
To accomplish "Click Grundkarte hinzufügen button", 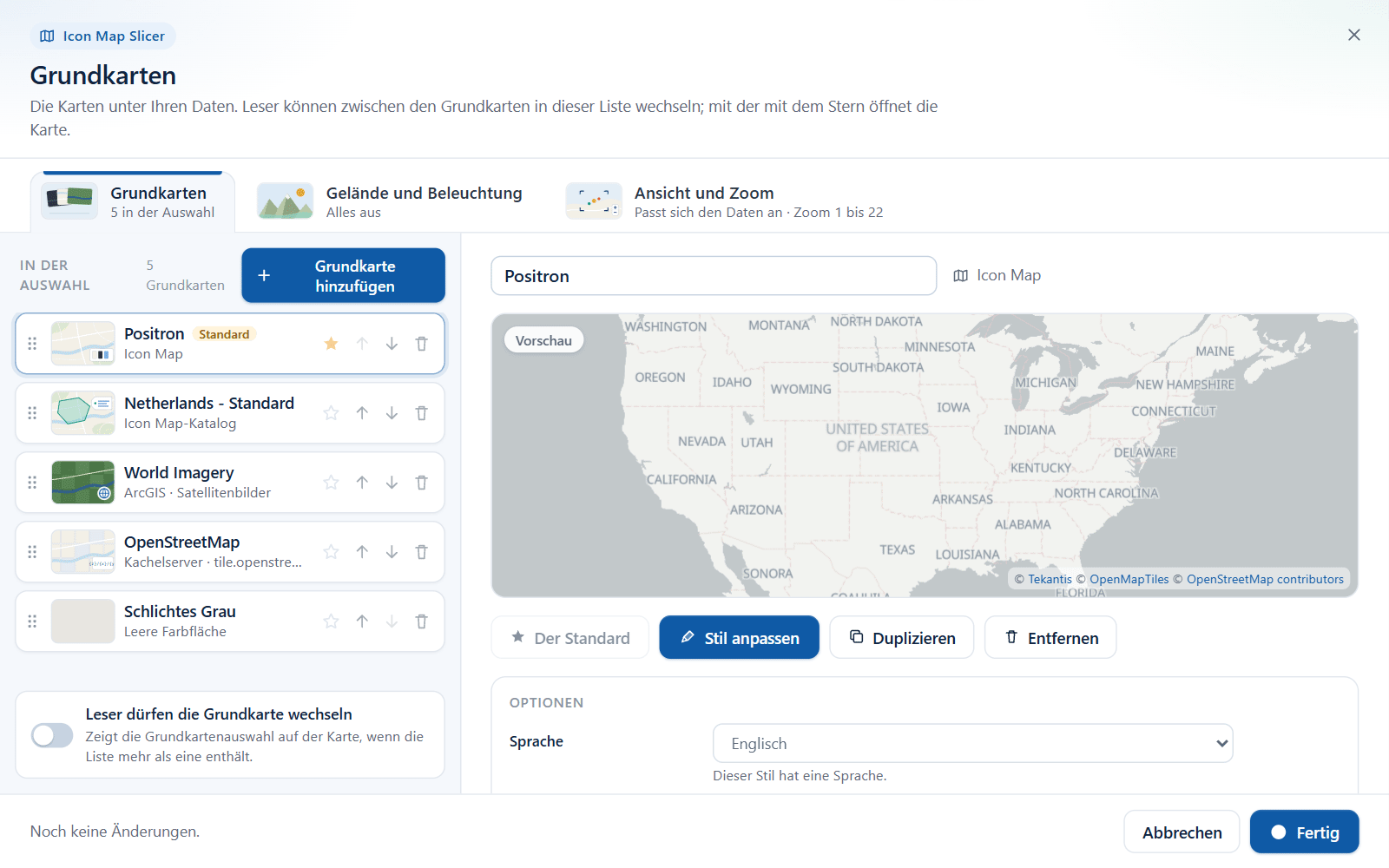I will 343,276.
